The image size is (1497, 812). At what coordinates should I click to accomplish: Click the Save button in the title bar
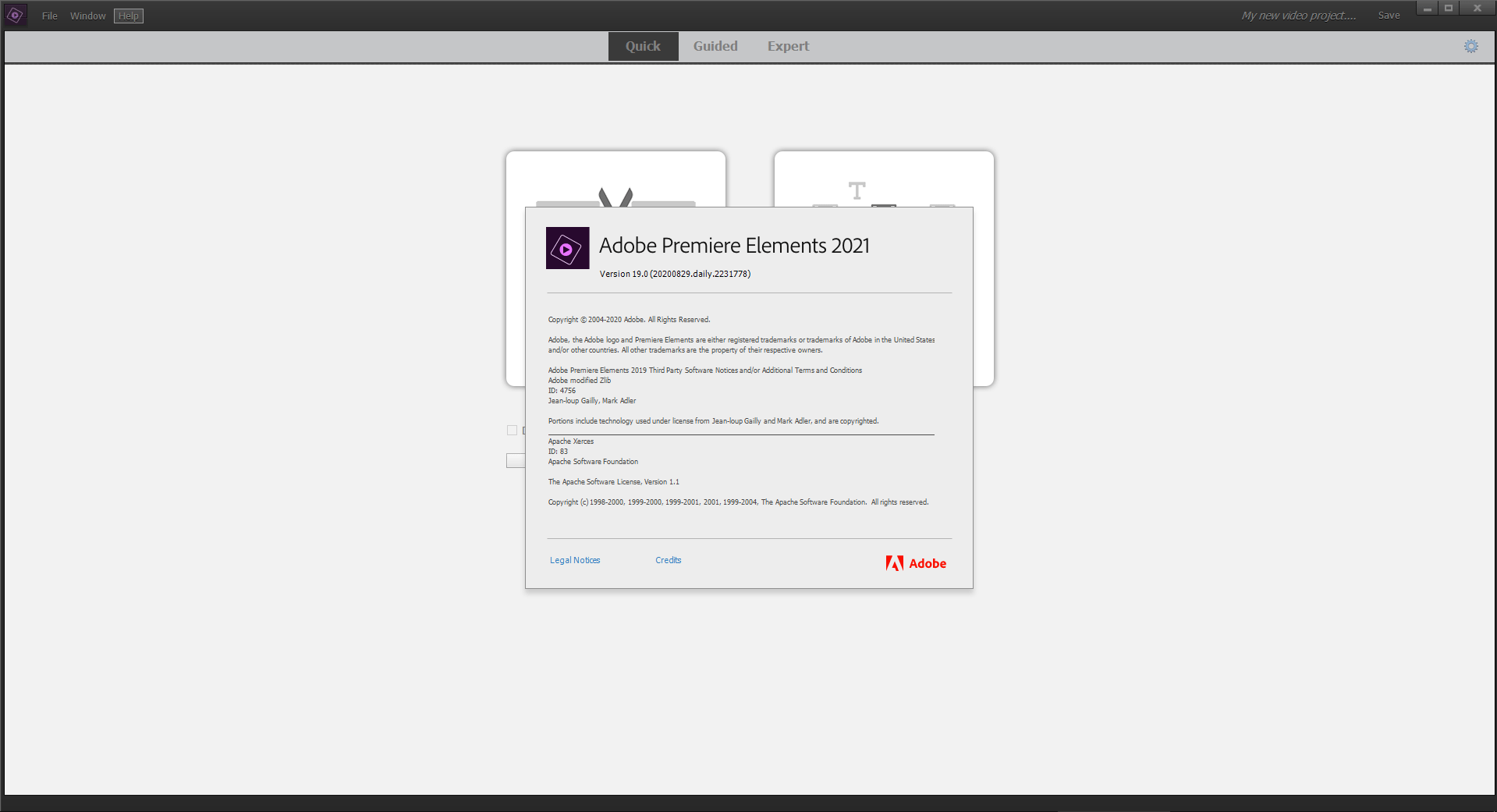click(x=1389, y=16)
